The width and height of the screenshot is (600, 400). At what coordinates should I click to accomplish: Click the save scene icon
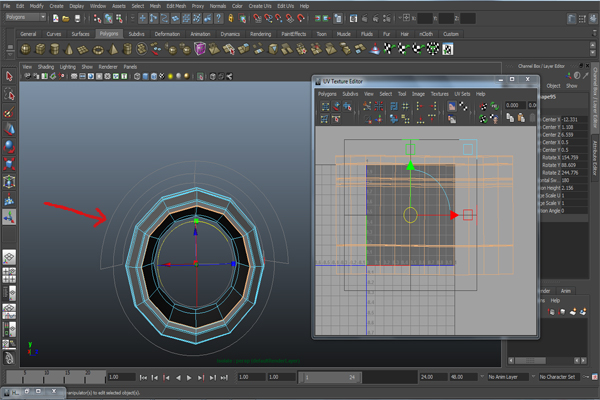point(77,18)
